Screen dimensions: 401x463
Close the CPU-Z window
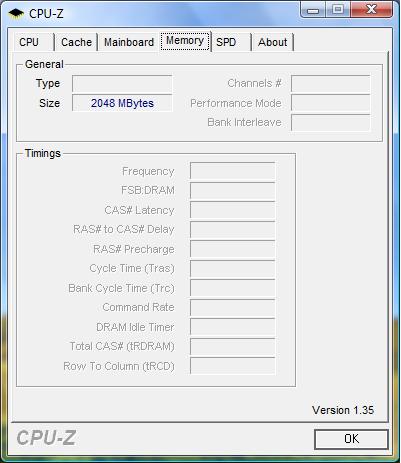pos(371,10)
